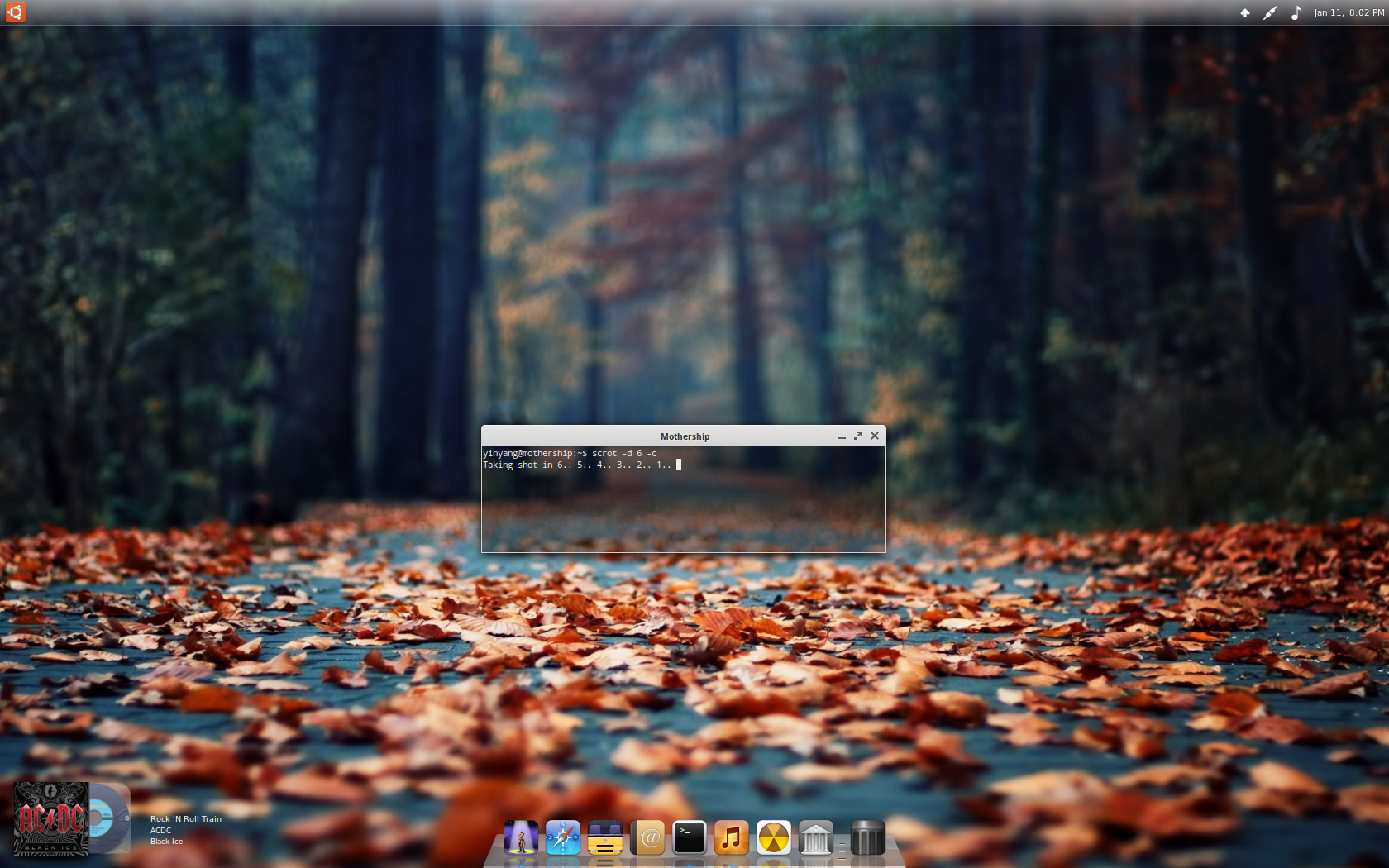Launch the spotlight performer app in the dock
Viewport: 1389px width, 868px height.
pos(521,837)
